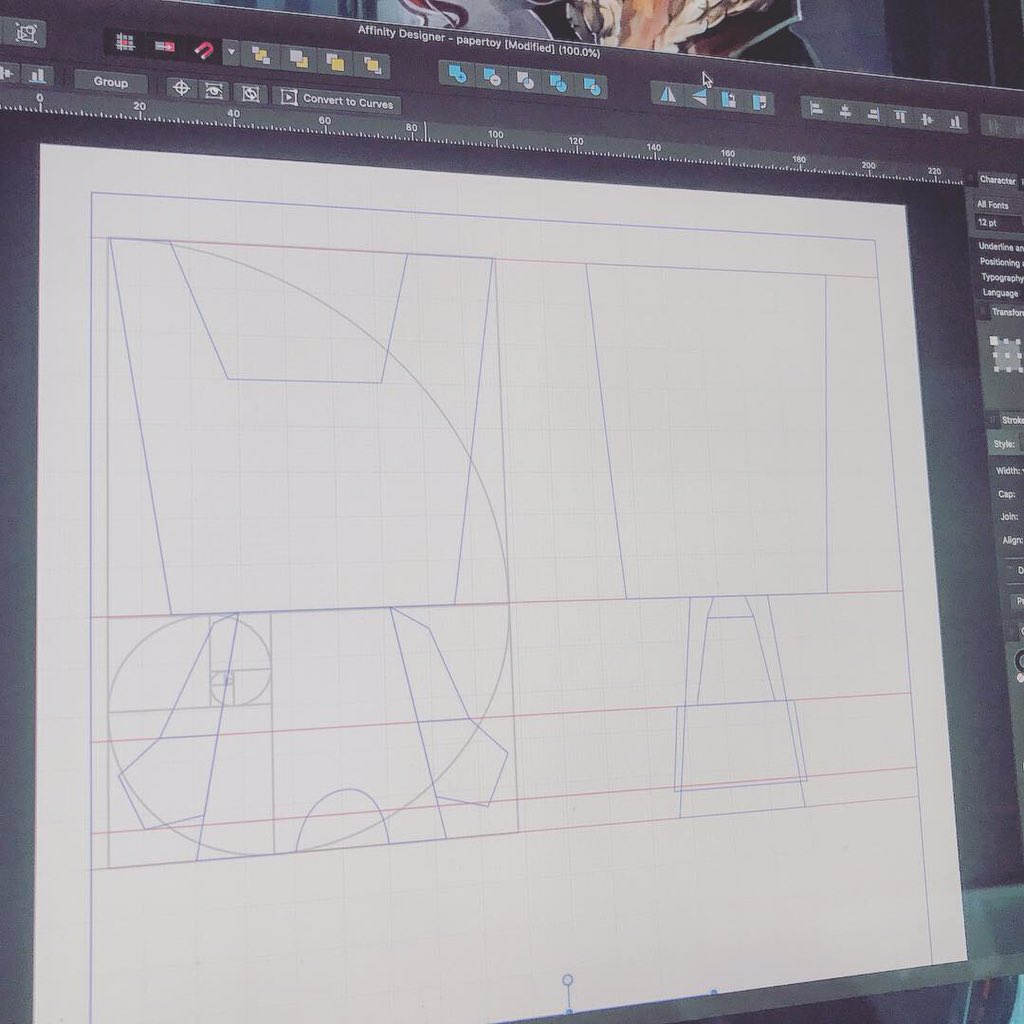Viewport: 1024px width, 1024px height.
Task: Align selection to horizontal center
Action: [x=845, y=112]
